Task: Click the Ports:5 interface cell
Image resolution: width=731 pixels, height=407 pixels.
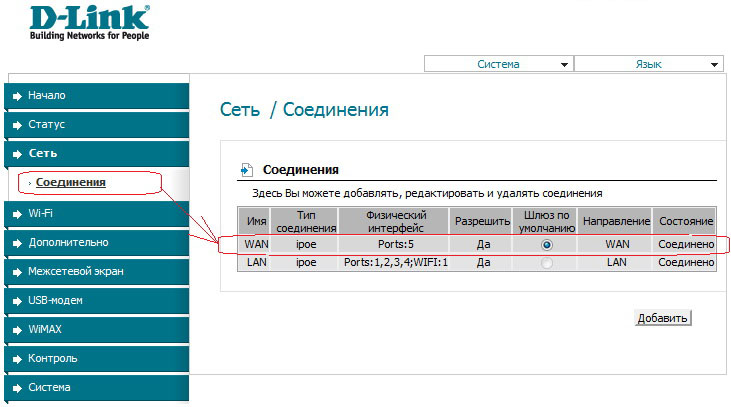Action: (x=395, y=244)
